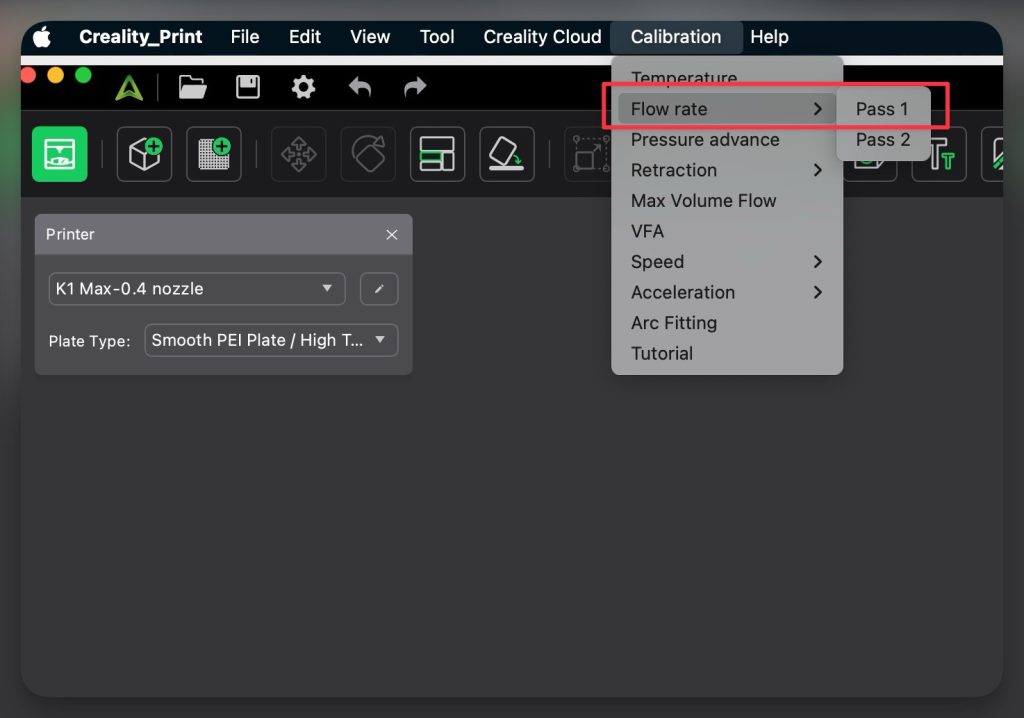1024x718 pixels.
Task: Click the undo arrow icon
Action: [x=360, y=88]
